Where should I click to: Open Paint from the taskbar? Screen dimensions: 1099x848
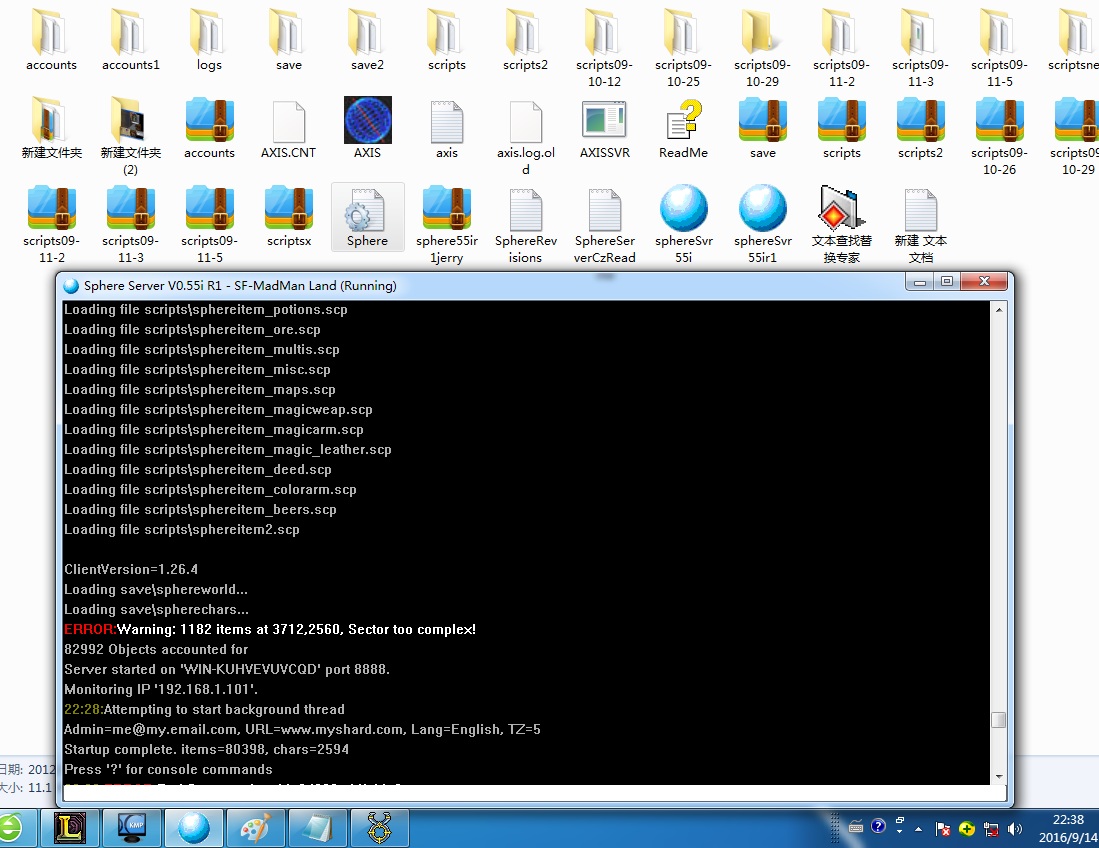[x=255, y=828]
